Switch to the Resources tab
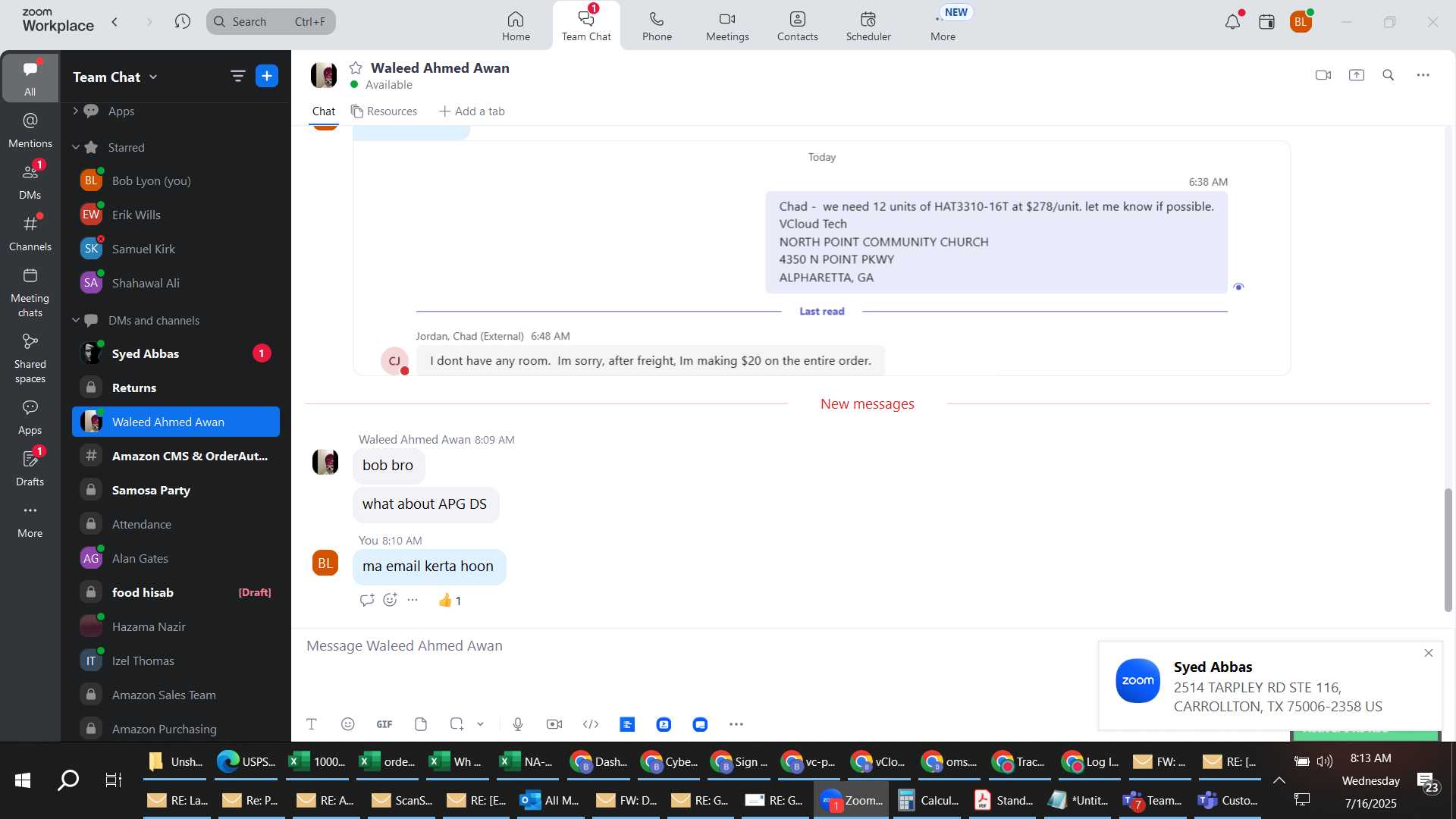 click(384, 111)
